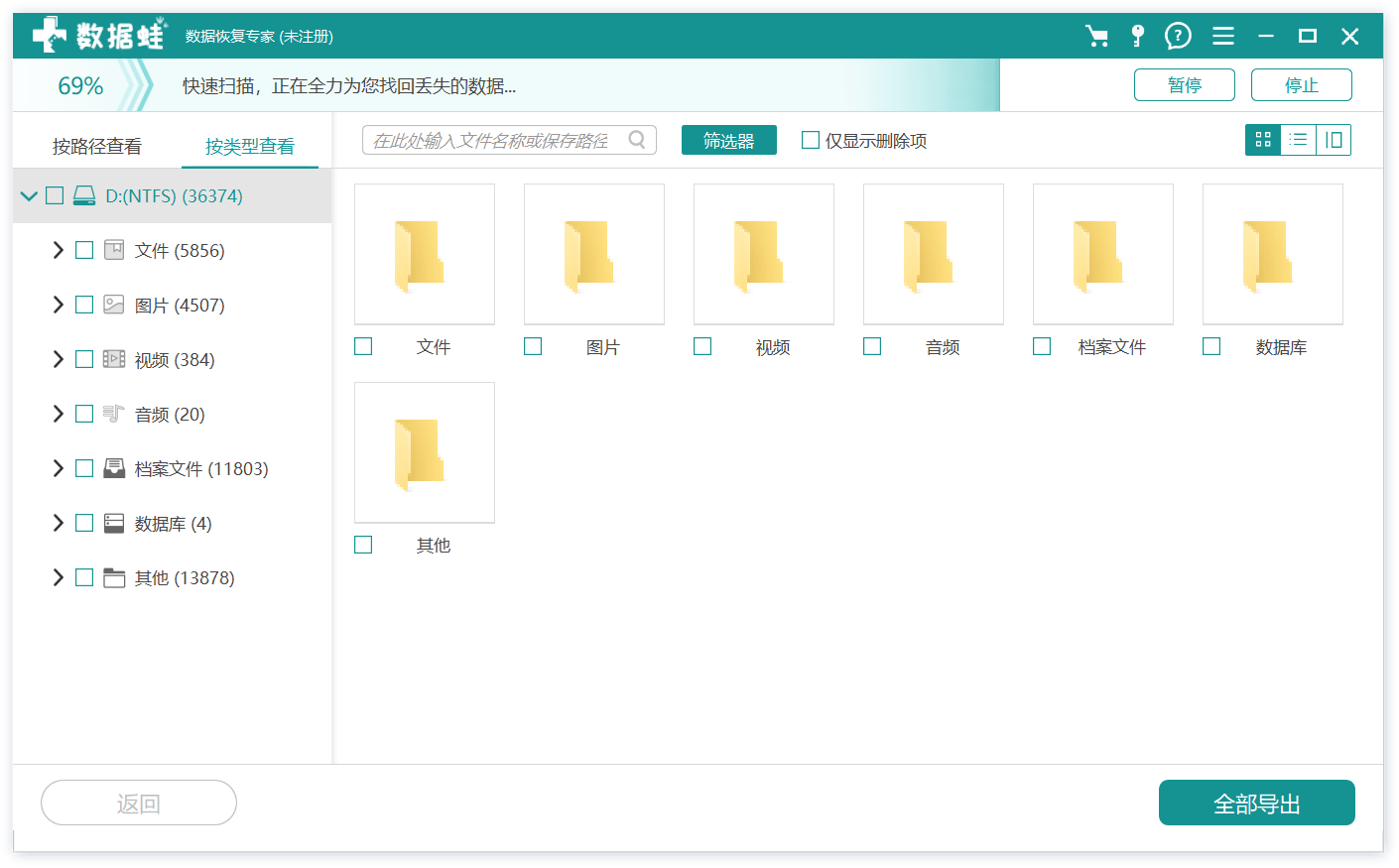Switch to preview pane view

pos(1334,140)
